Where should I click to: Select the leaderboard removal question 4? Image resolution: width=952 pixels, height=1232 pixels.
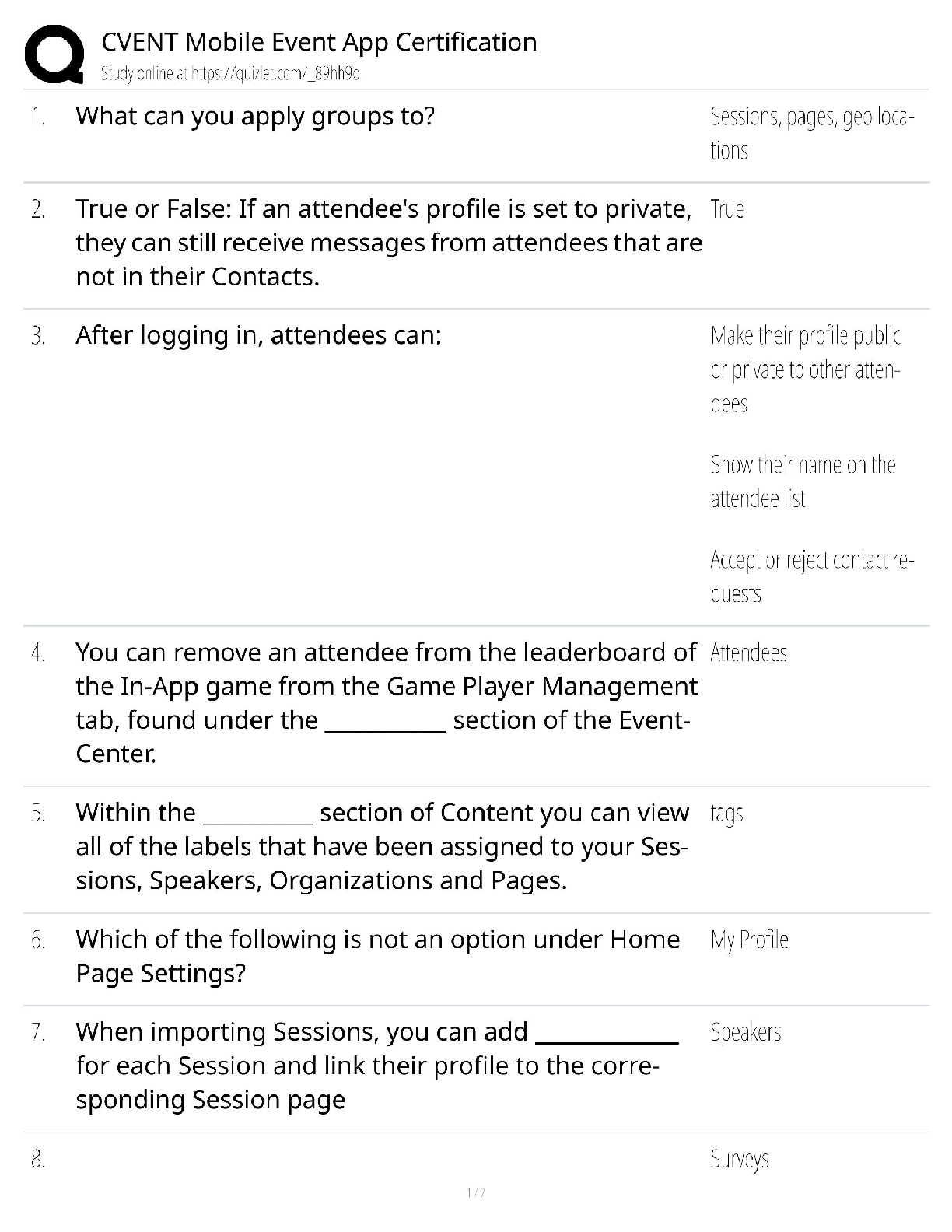click(386, 702)
